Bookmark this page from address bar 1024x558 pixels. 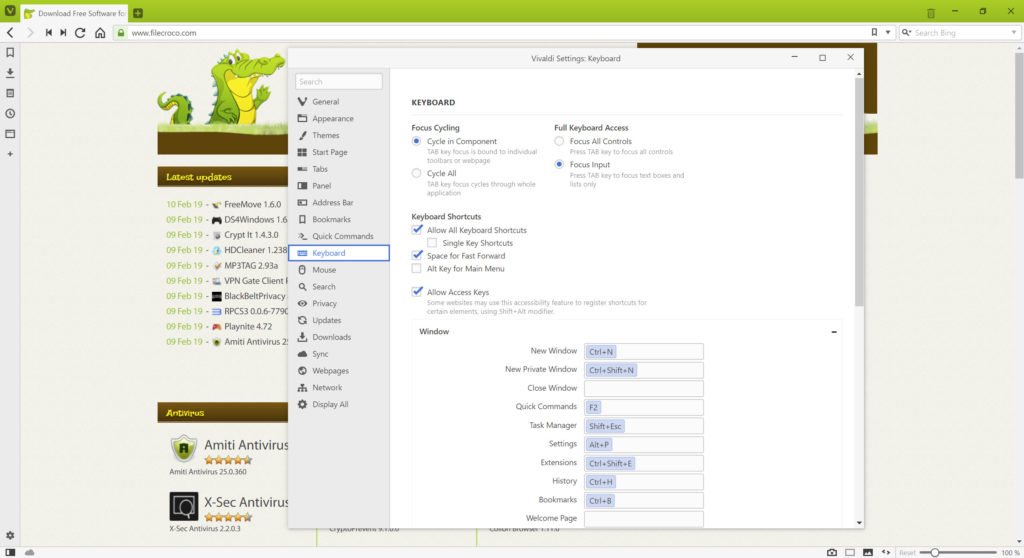point(874,32)
